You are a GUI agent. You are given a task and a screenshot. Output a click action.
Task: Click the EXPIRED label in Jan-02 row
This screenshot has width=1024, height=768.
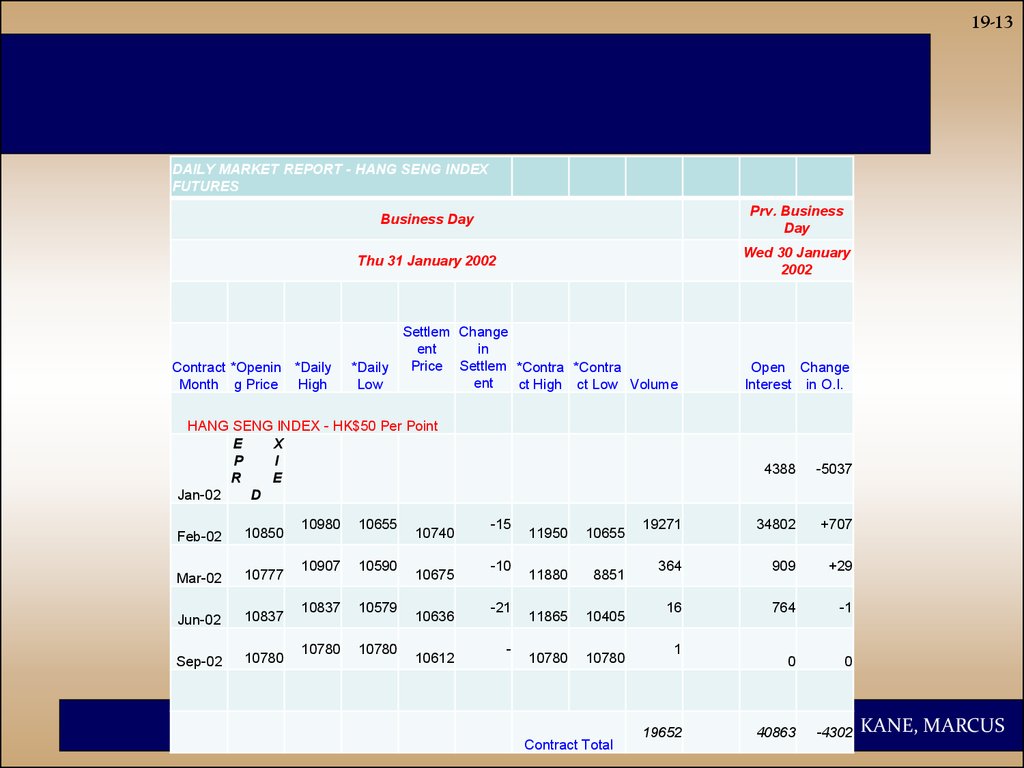click(257, 469)
